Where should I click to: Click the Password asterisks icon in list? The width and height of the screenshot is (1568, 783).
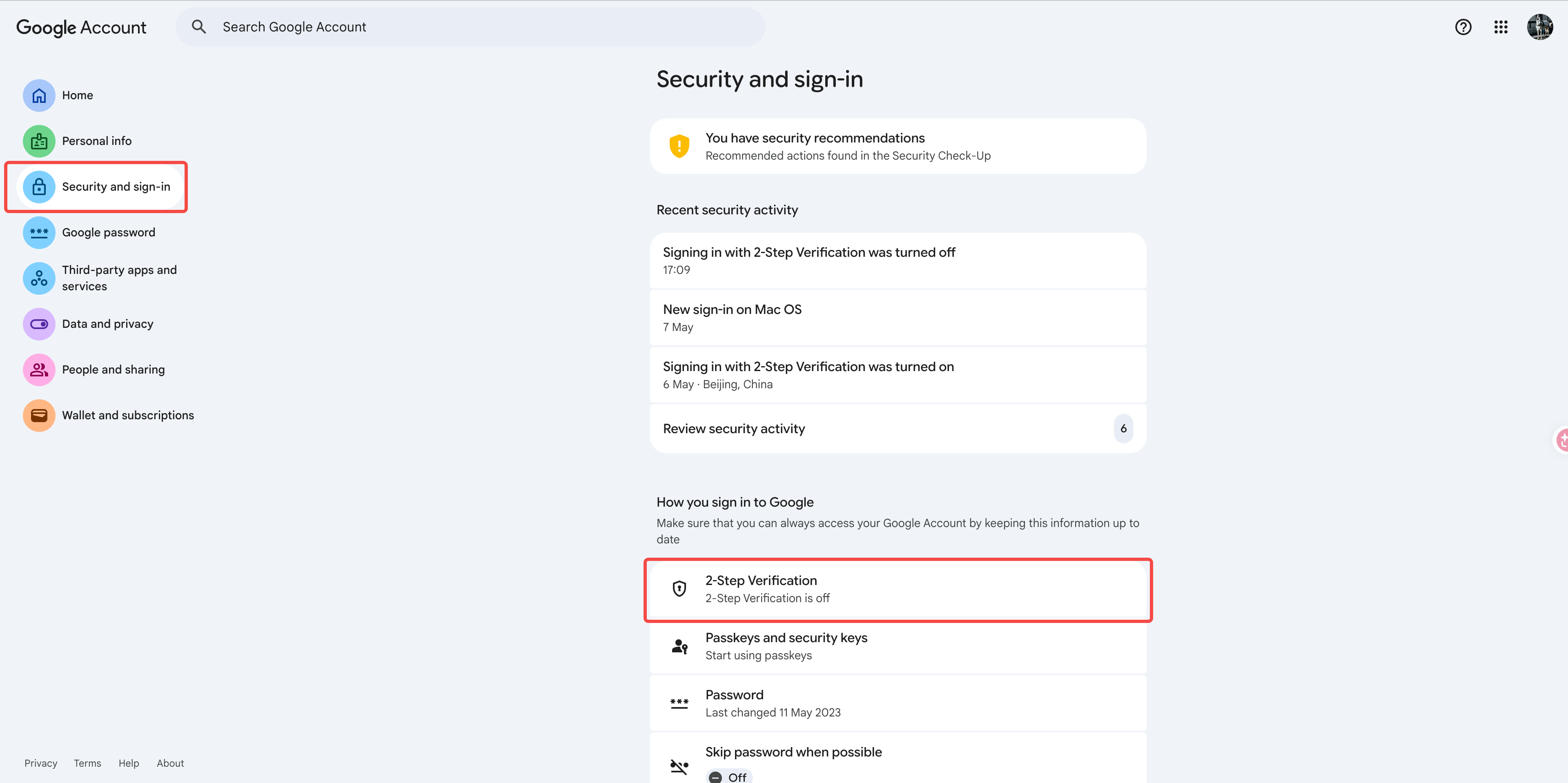[679, 703]
